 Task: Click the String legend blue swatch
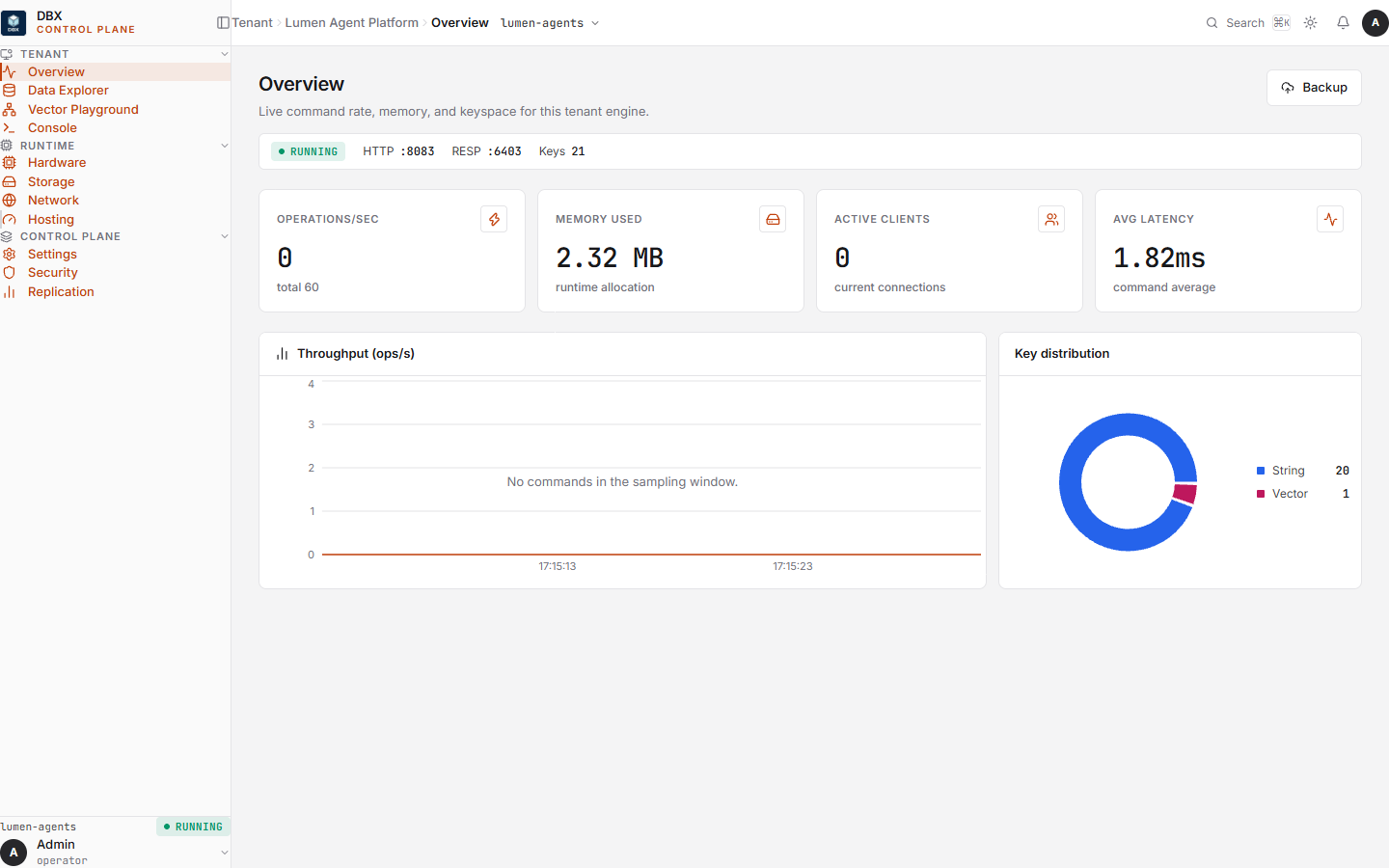click(1261, 471)
